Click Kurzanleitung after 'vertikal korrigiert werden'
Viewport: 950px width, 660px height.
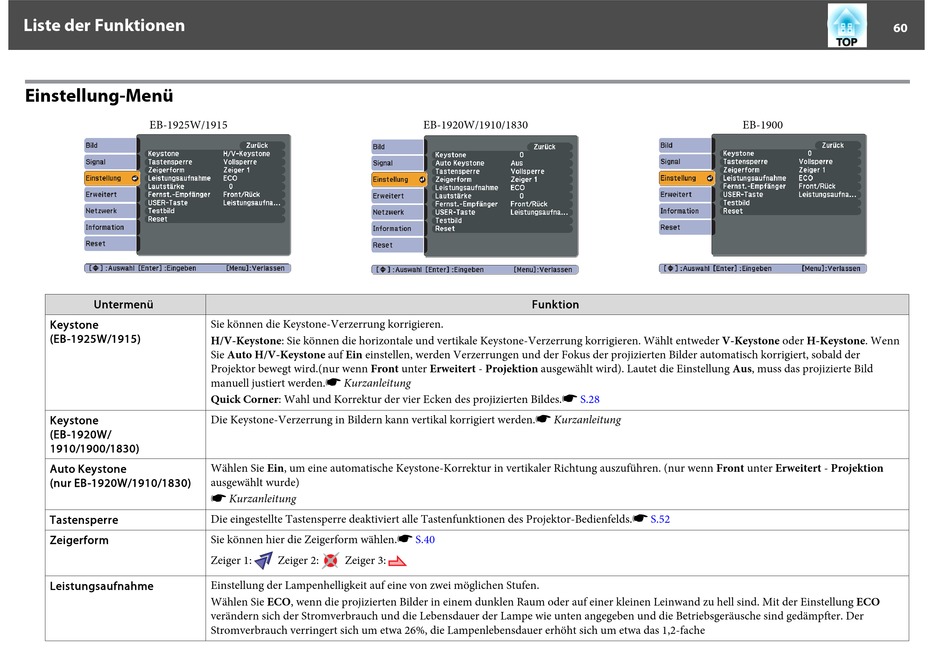pos(587,420)
